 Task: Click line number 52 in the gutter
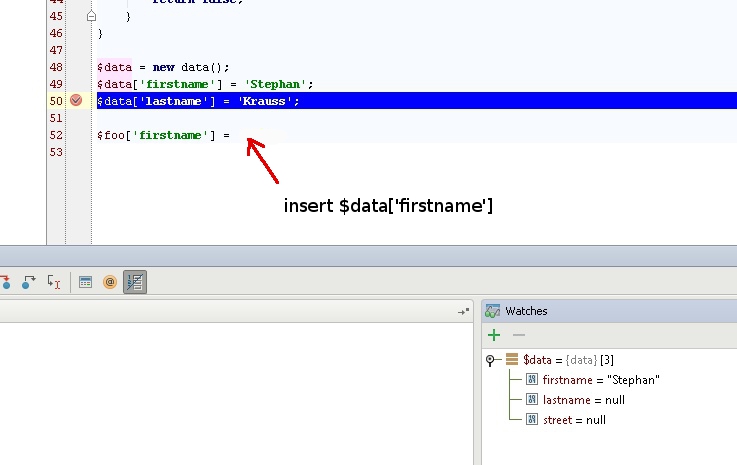pyautogui.click(x=56, y=135)
